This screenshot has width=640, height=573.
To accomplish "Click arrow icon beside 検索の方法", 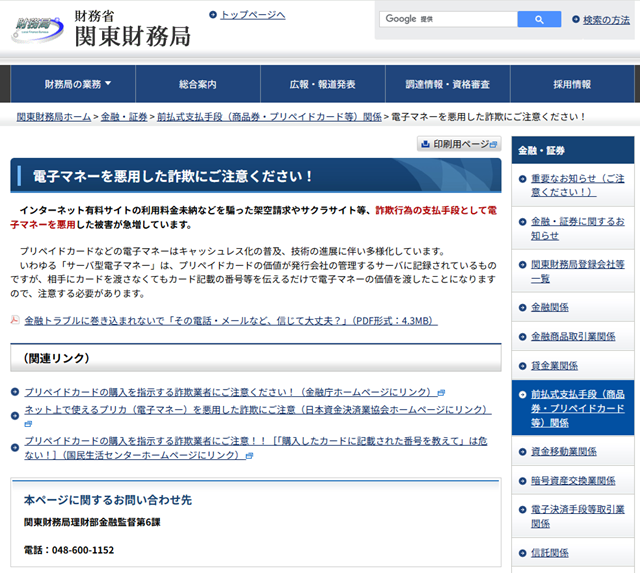I will pyautogui.click(x=576, y=19).
